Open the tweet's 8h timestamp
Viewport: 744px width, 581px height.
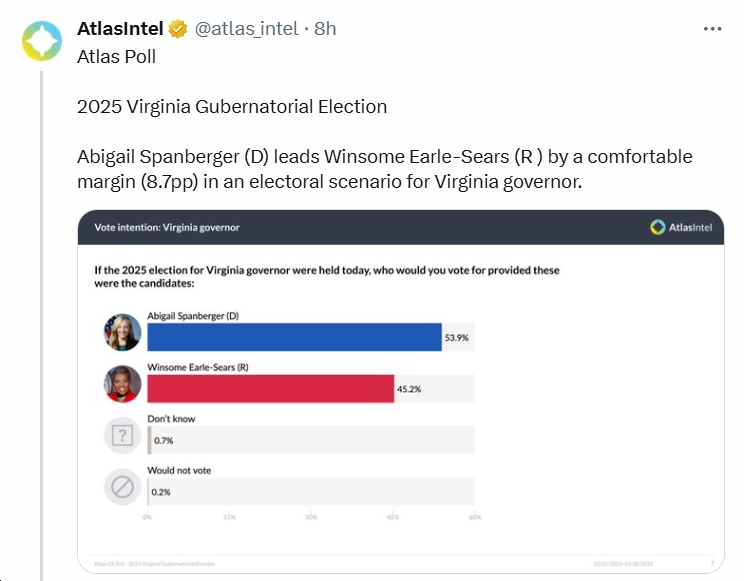[325, 29]
